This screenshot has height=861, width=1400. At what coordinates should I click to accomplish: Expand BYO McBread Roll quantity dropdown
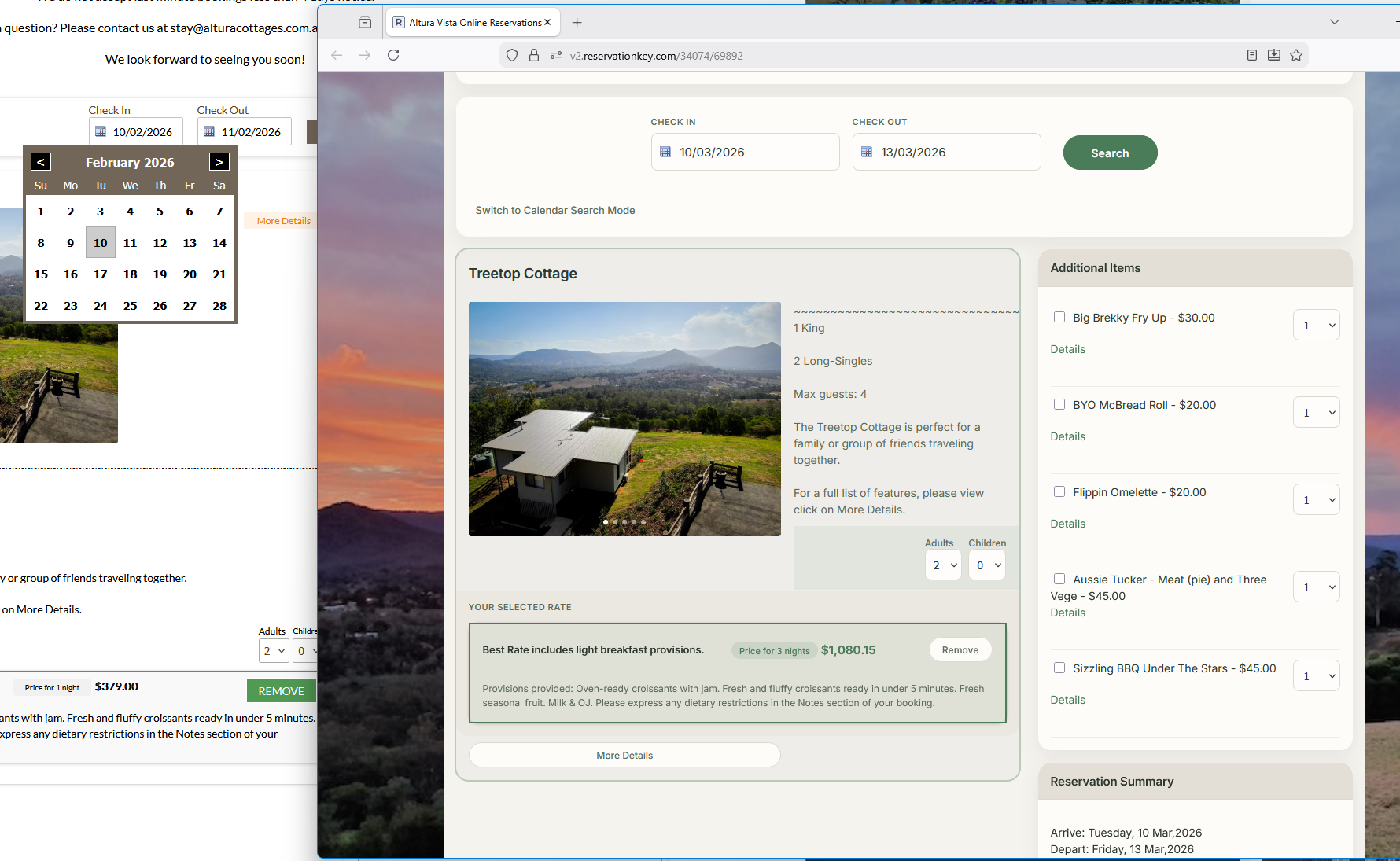click(1316, 413)
